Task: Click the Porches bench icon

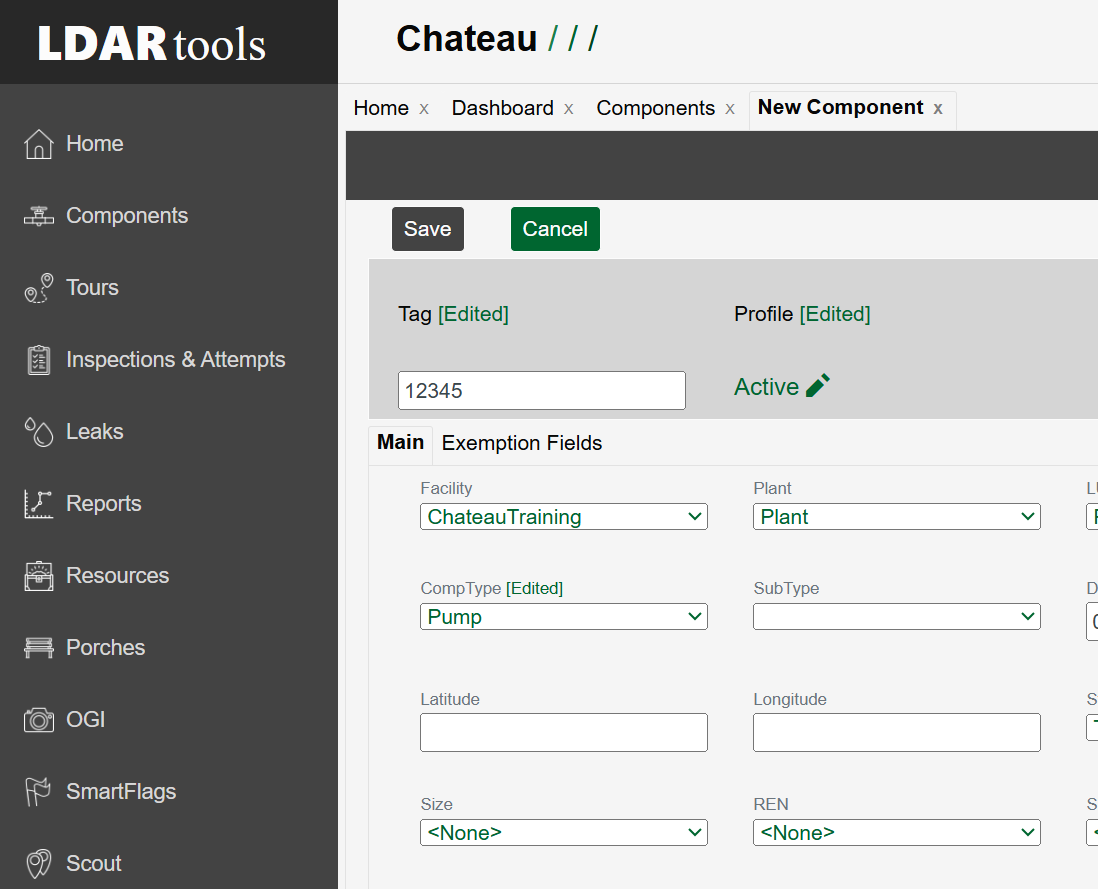Action: click(39, 648)
